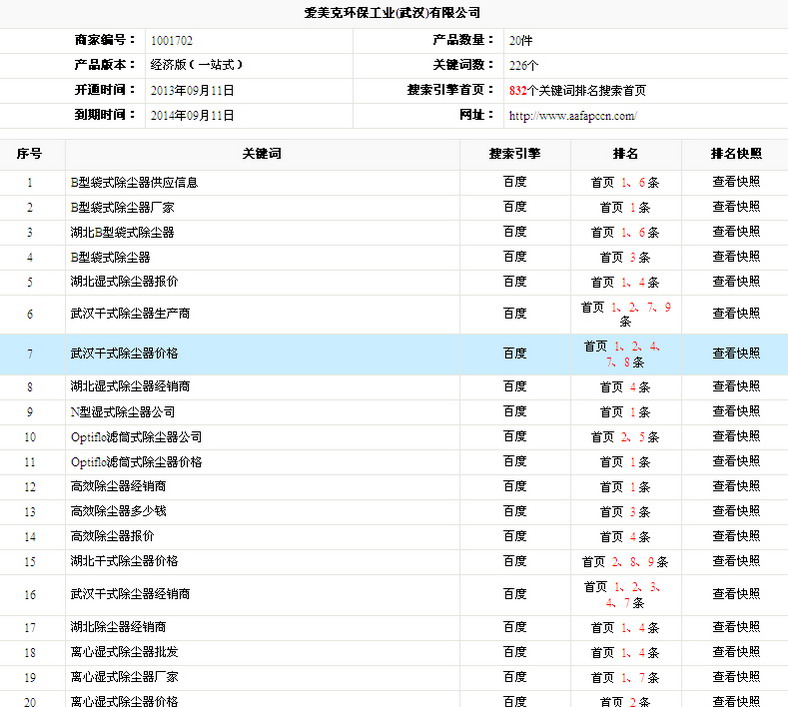This screenshot has width=788, height=707.
Task: Select keyword 高效除尘器经销商
Action: (118, 486)
